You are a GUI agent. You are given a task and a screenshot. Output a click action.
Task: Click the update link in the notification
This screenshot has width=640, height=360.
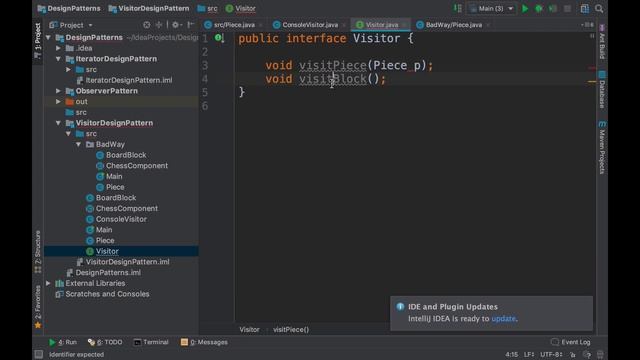tap(503, 319)
